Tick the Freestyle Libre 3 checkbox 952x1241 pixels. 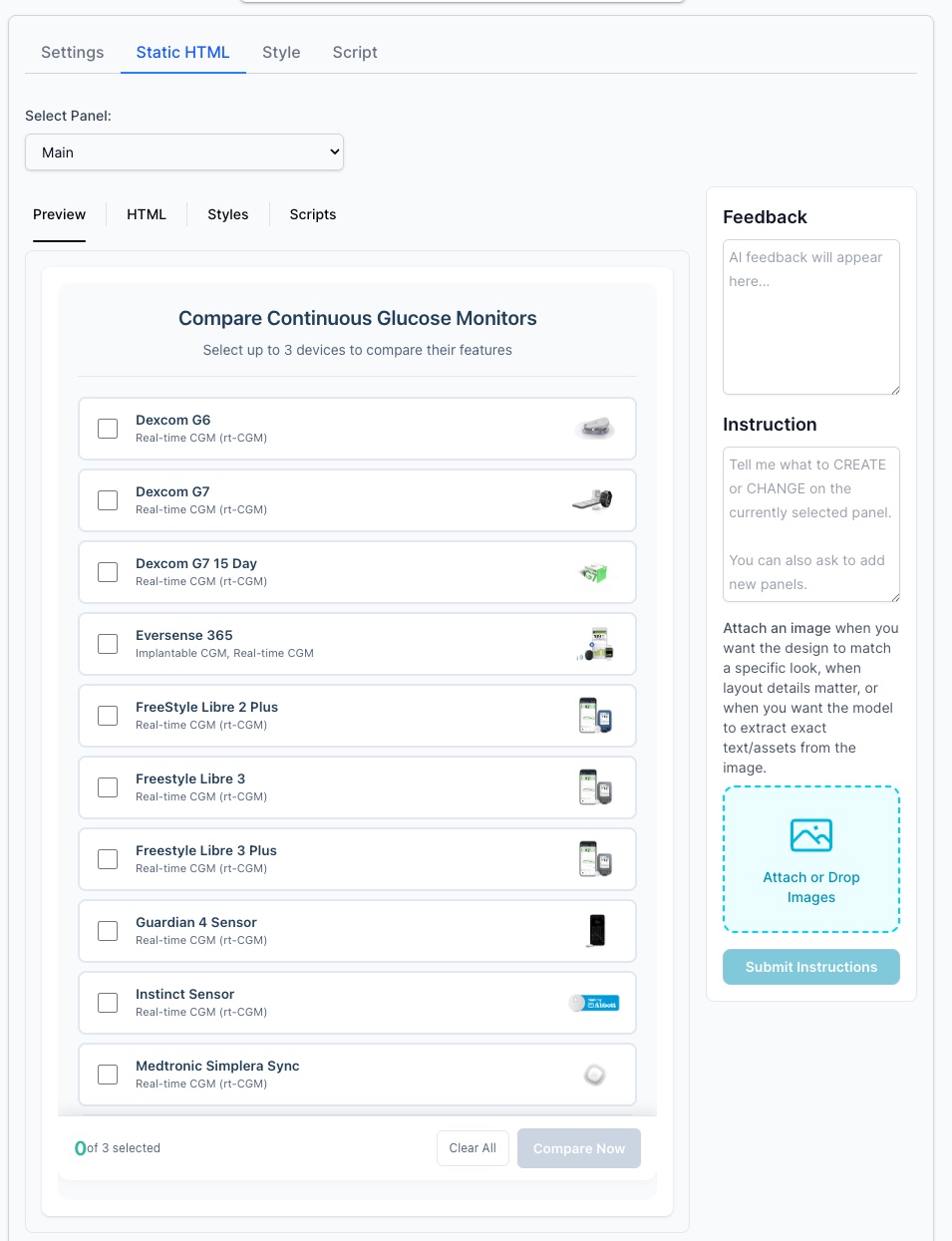108,787
